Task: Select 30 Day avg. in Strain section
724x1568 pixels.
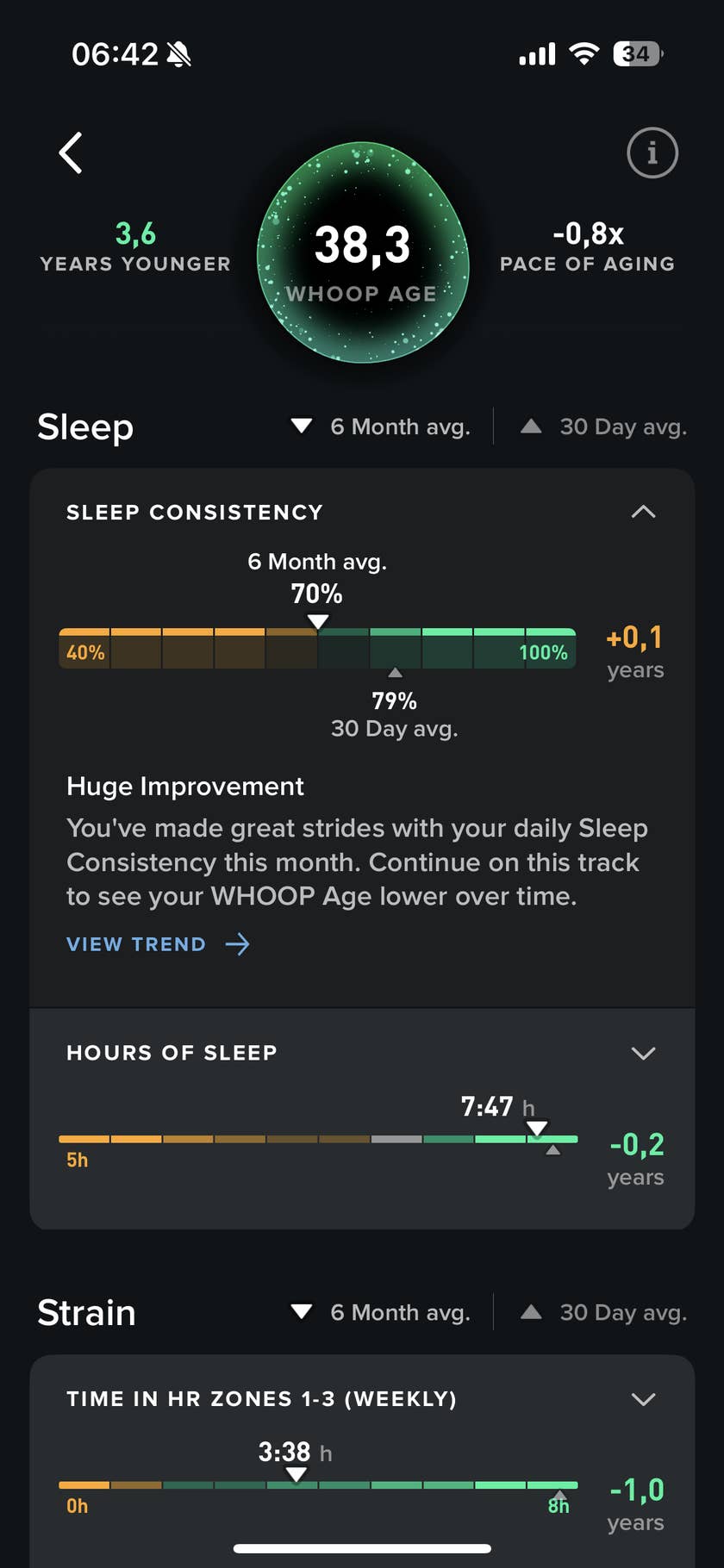Action: coord(604,1312)
